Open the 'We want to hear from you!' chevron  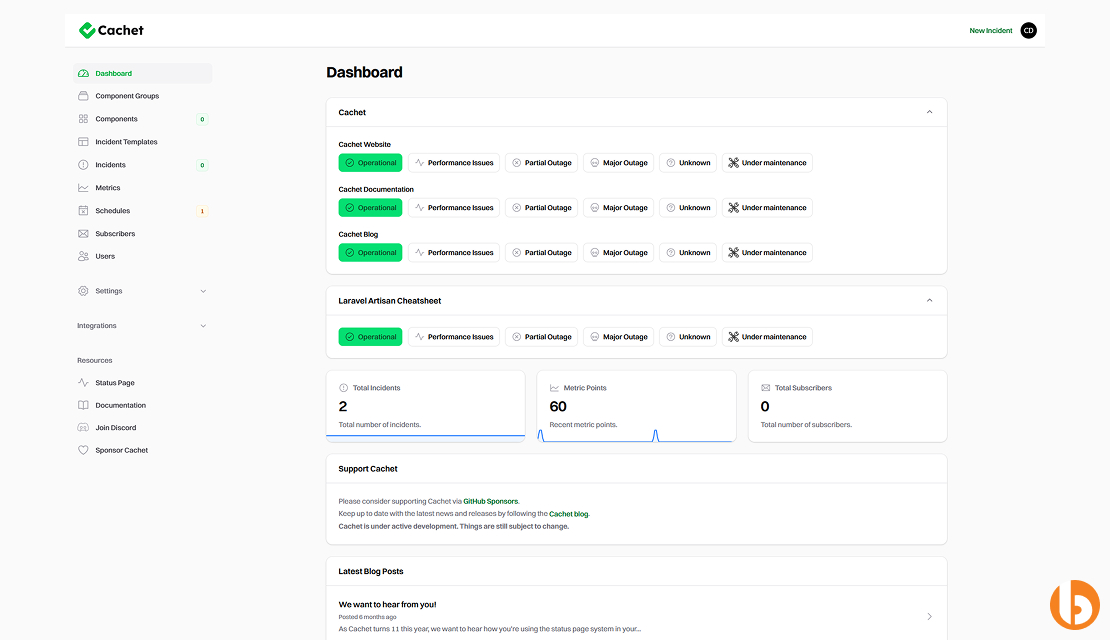click(x=929, y=617)
